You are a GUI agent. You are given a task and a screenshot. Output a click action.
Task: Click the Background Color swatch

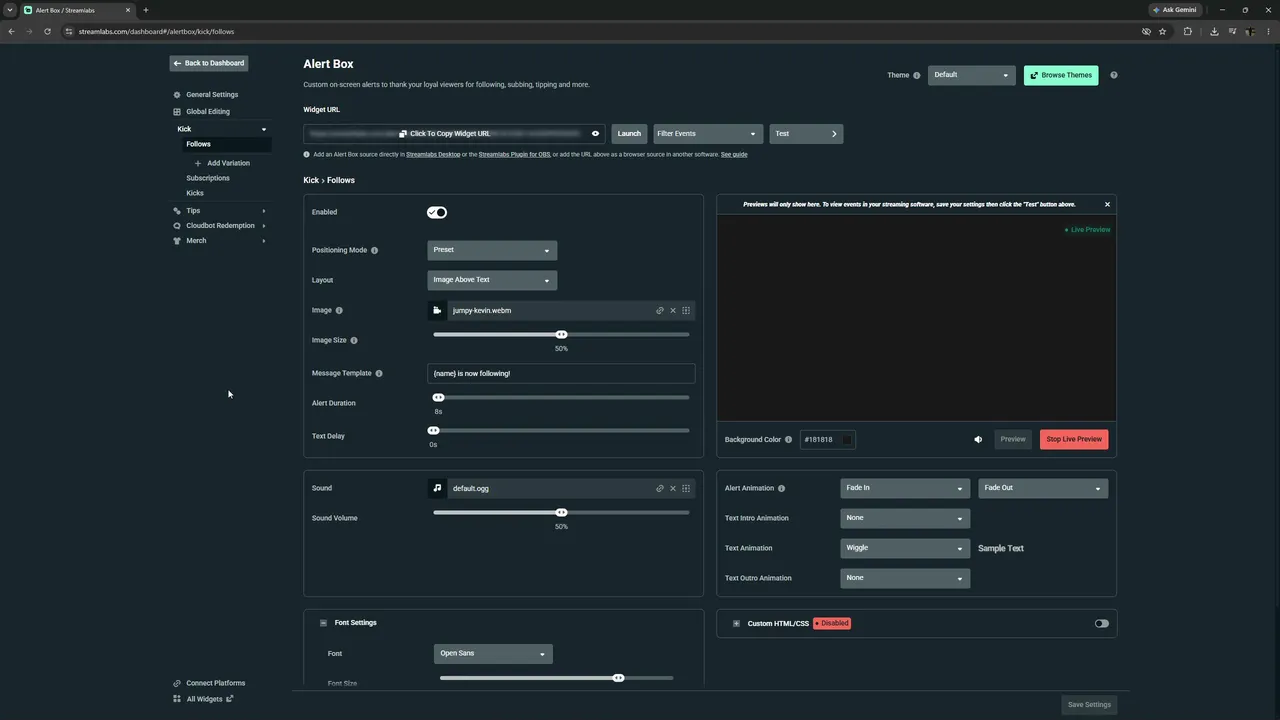[x=846, y=440]
